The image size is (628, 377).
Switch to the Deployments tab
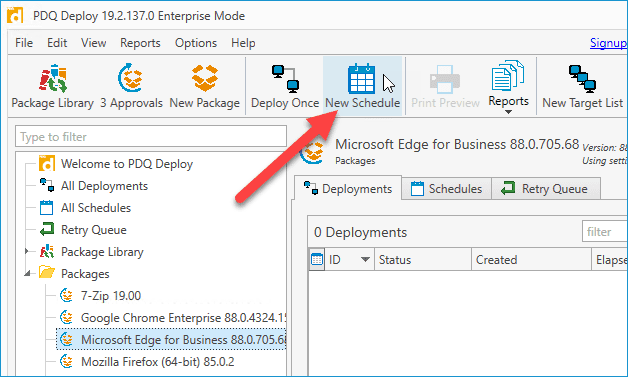coord(348,189)
